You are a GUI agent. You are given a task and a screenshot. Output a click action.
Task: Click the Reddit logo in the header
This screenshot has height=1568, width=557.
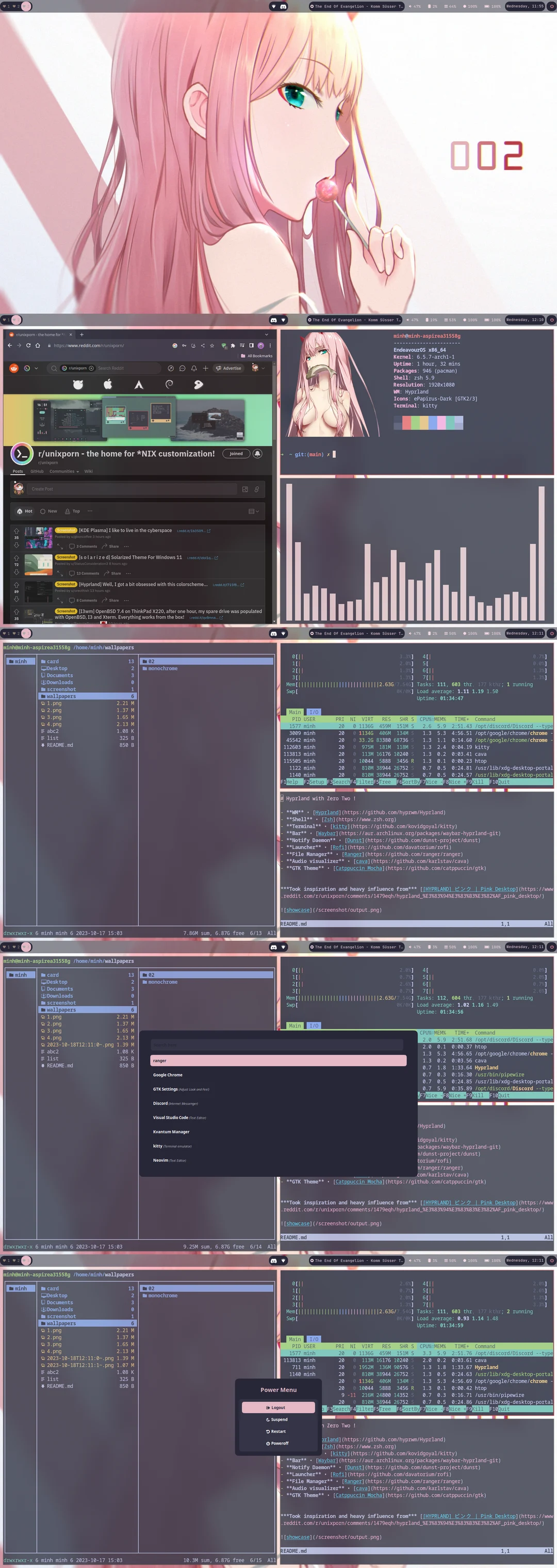pos(14,369)
